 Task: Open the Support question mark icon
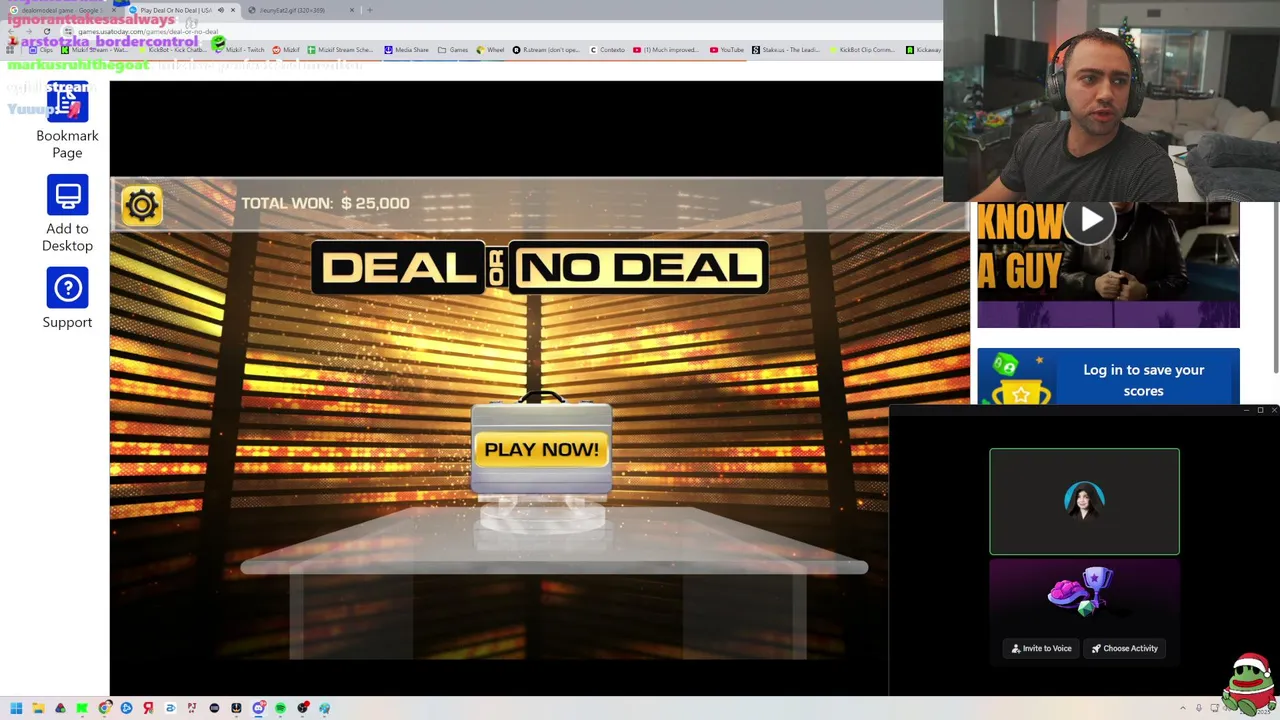pos(67,288)
